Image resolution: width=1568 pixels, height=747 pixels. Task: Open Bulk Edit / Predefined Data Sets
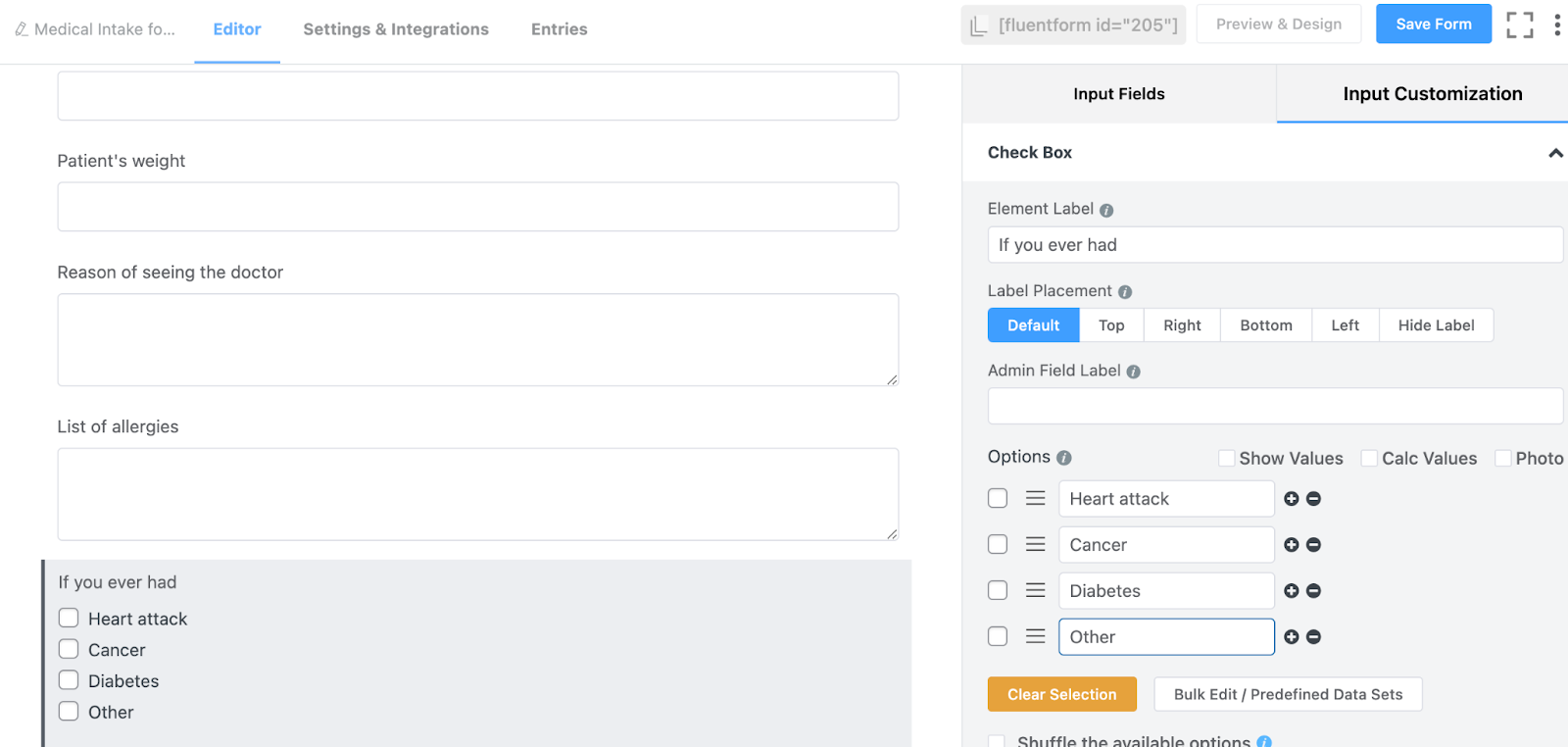pos(1288,694)
